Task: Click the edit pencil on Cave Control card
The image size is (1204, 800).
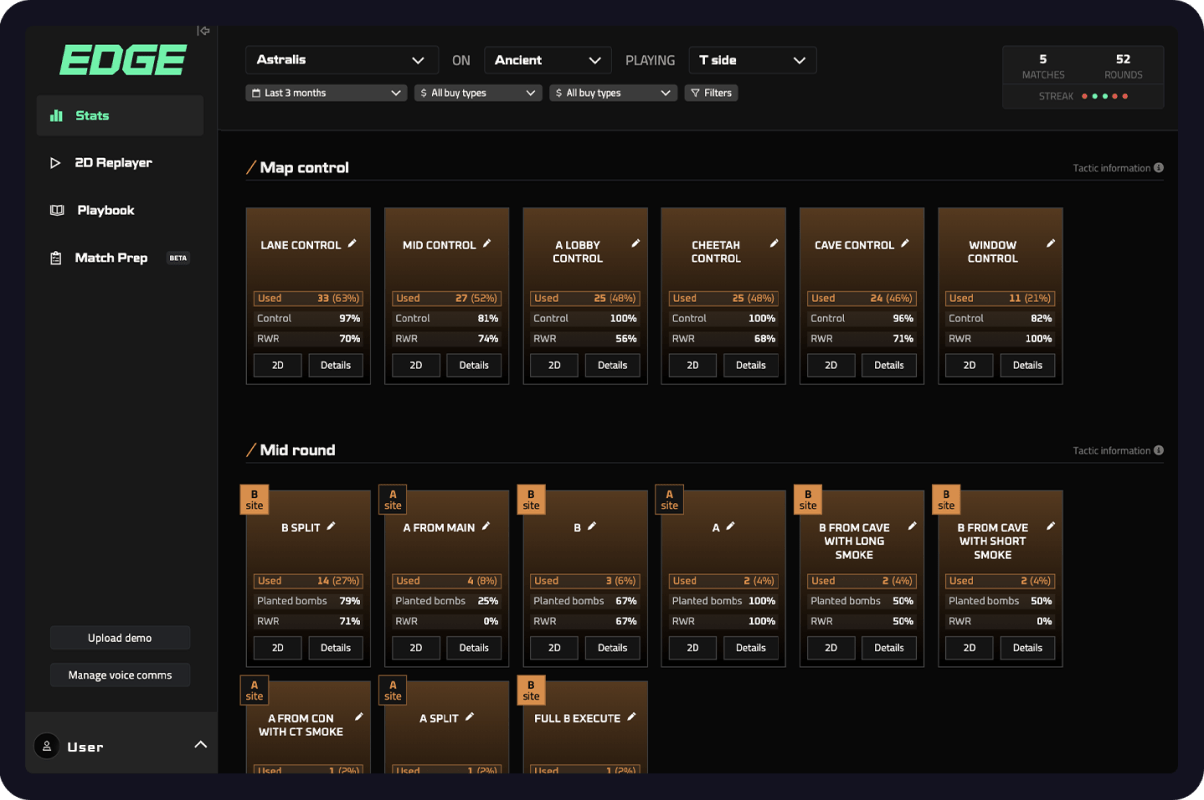Action: pyautogui.click(x=905, y=244)
